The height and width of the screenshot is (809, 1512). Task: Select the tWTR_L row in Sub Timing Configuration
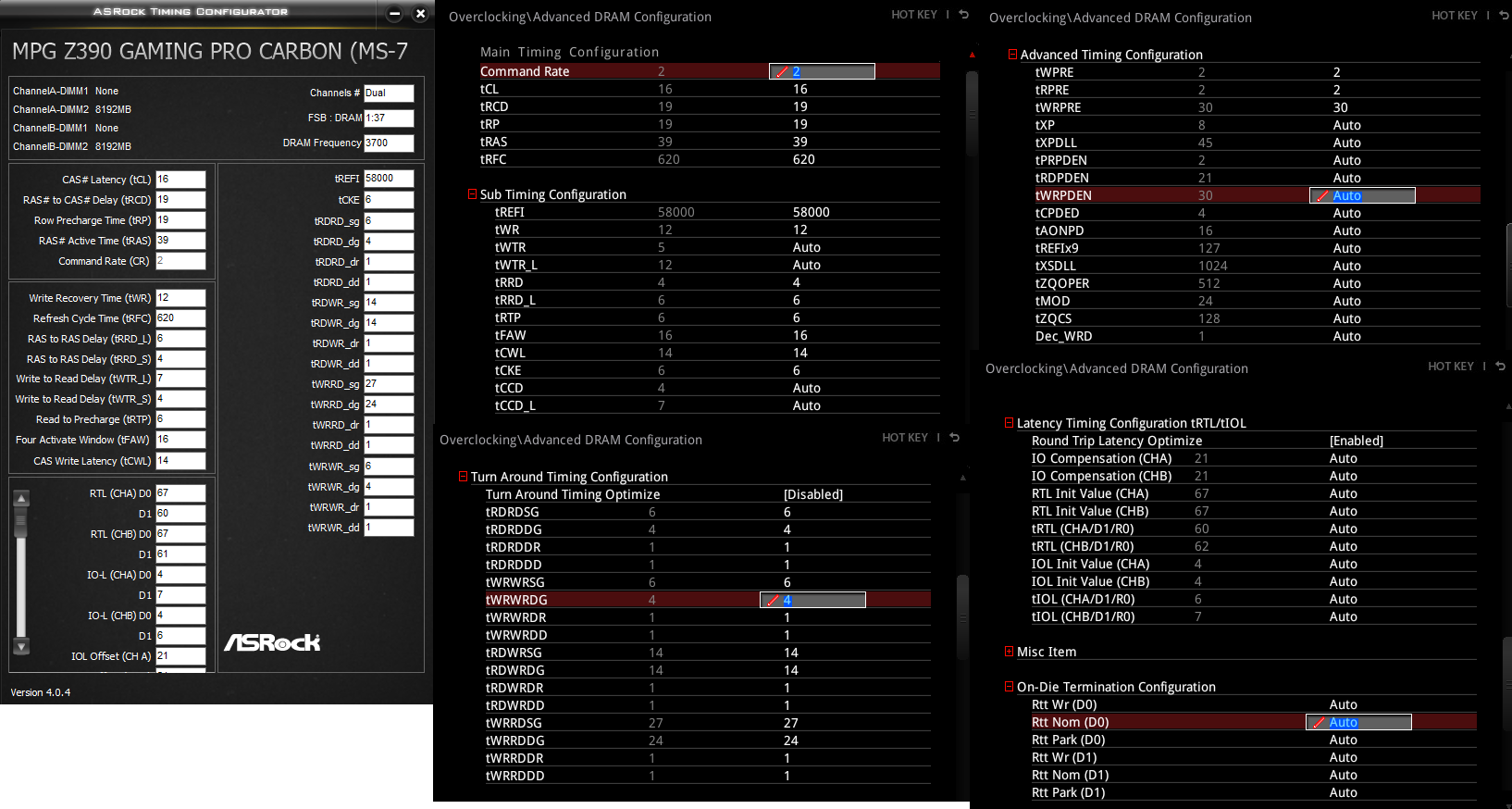tap(717, 265)
